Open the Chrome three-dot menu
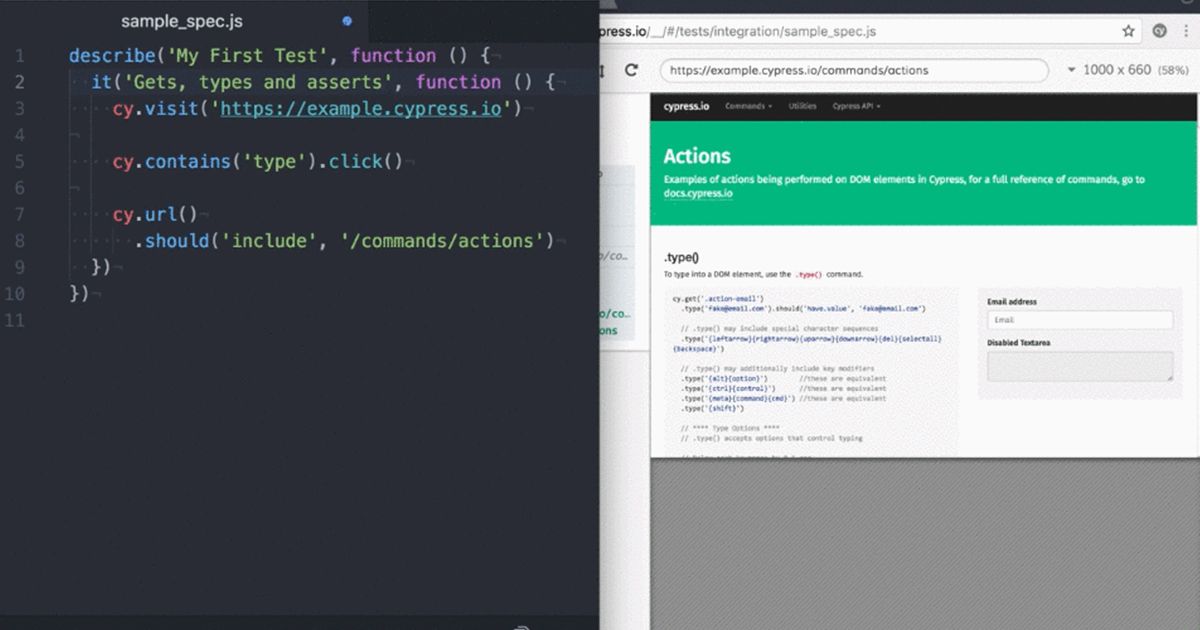This screenshot has height=630, width=1200. (x=1189, y=31)
